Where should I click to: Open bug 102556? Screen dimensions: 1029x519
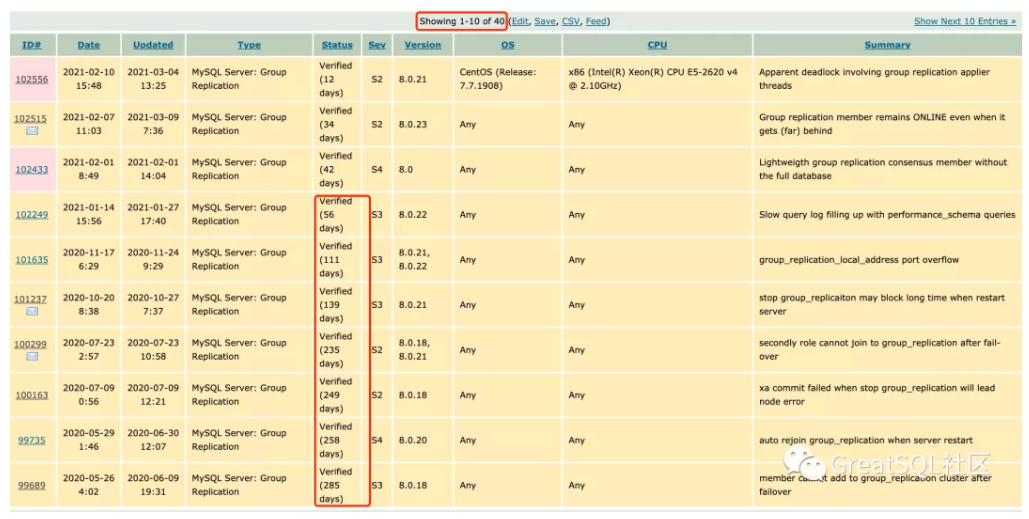click(x=32, y=79)
